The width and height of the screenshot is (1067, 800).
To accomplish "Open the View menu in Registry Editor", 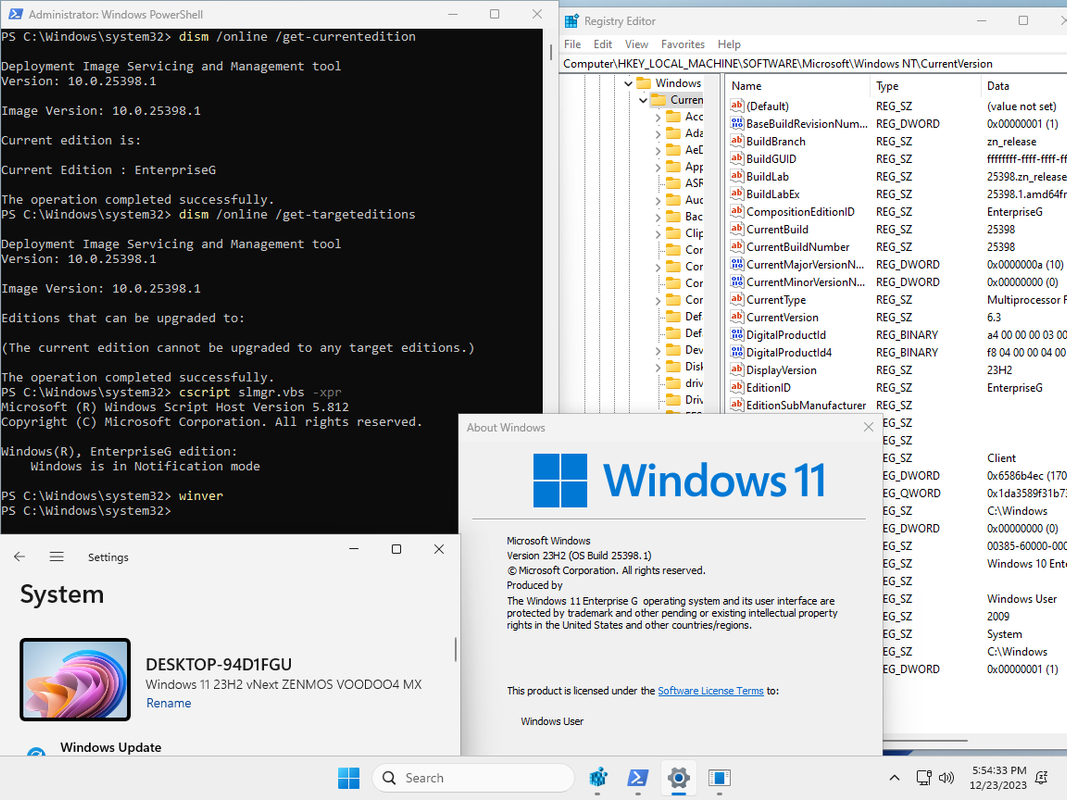I will click(x=636, y=44).
